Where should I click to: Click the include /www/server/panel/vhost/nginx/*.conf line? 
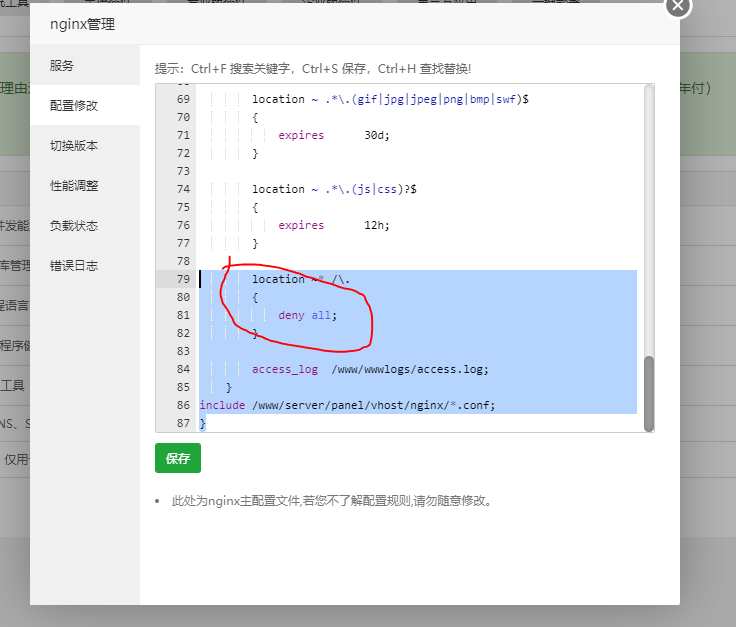click(x=347, y=405)
